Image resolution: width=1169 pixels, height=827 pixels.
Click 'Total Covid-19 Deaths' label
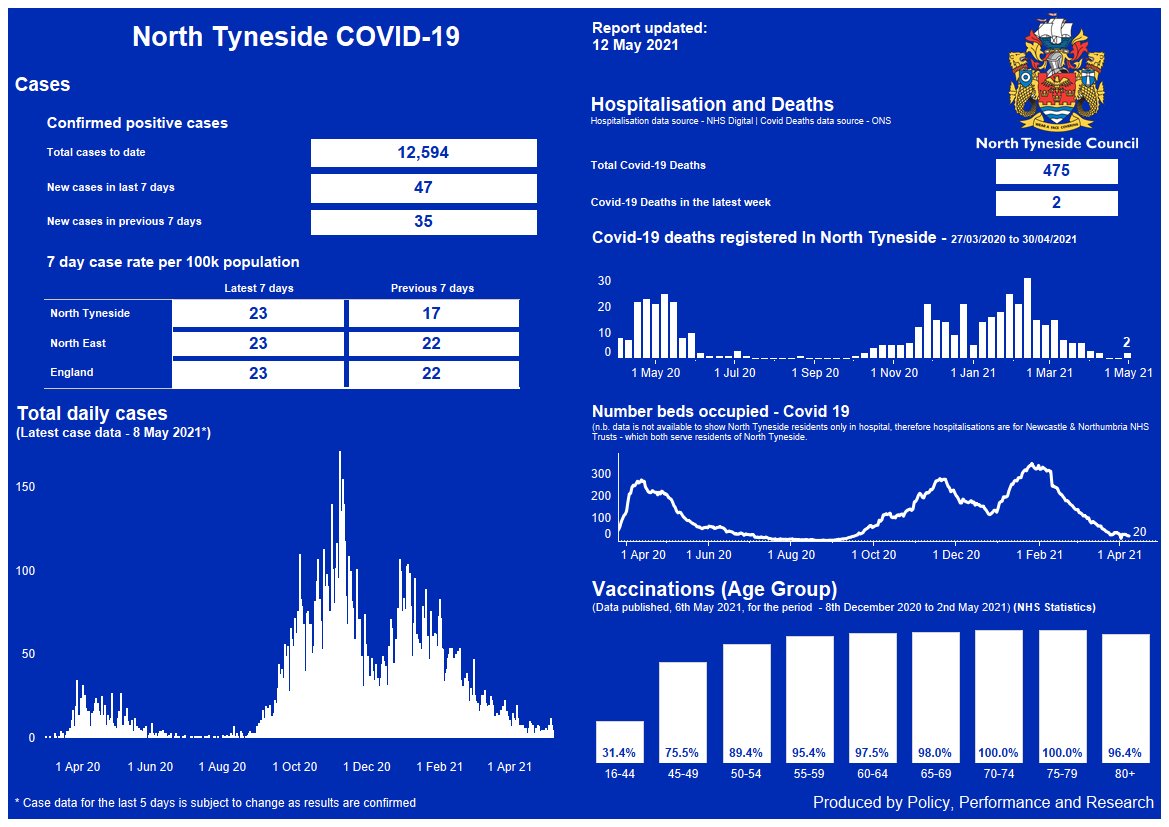click(648, 166)
